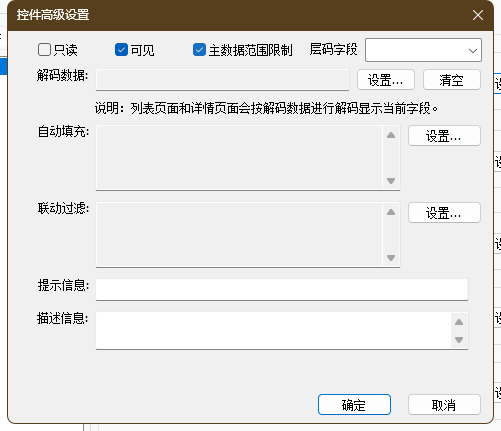Open the 层码字段 dropdown
This screenshot has height=431, width=501.
[423, 50]
